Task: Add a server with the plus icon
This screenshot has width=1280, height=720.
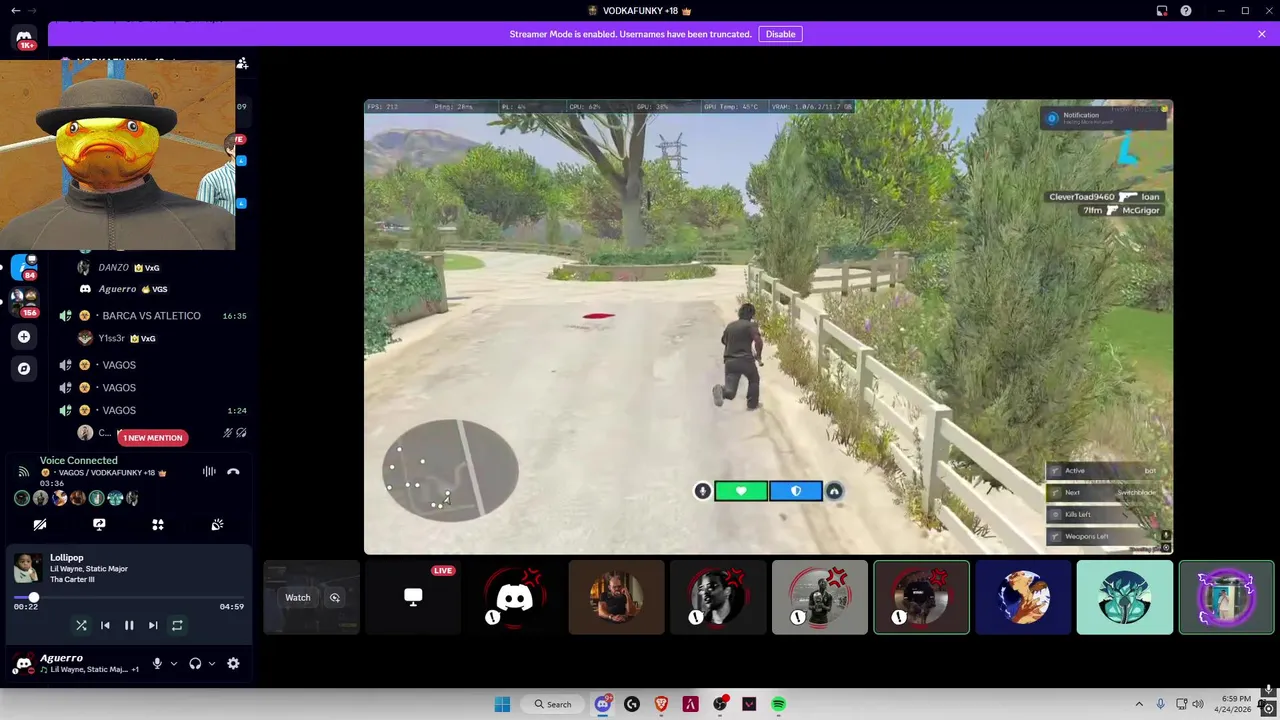Action: [24, 337]
